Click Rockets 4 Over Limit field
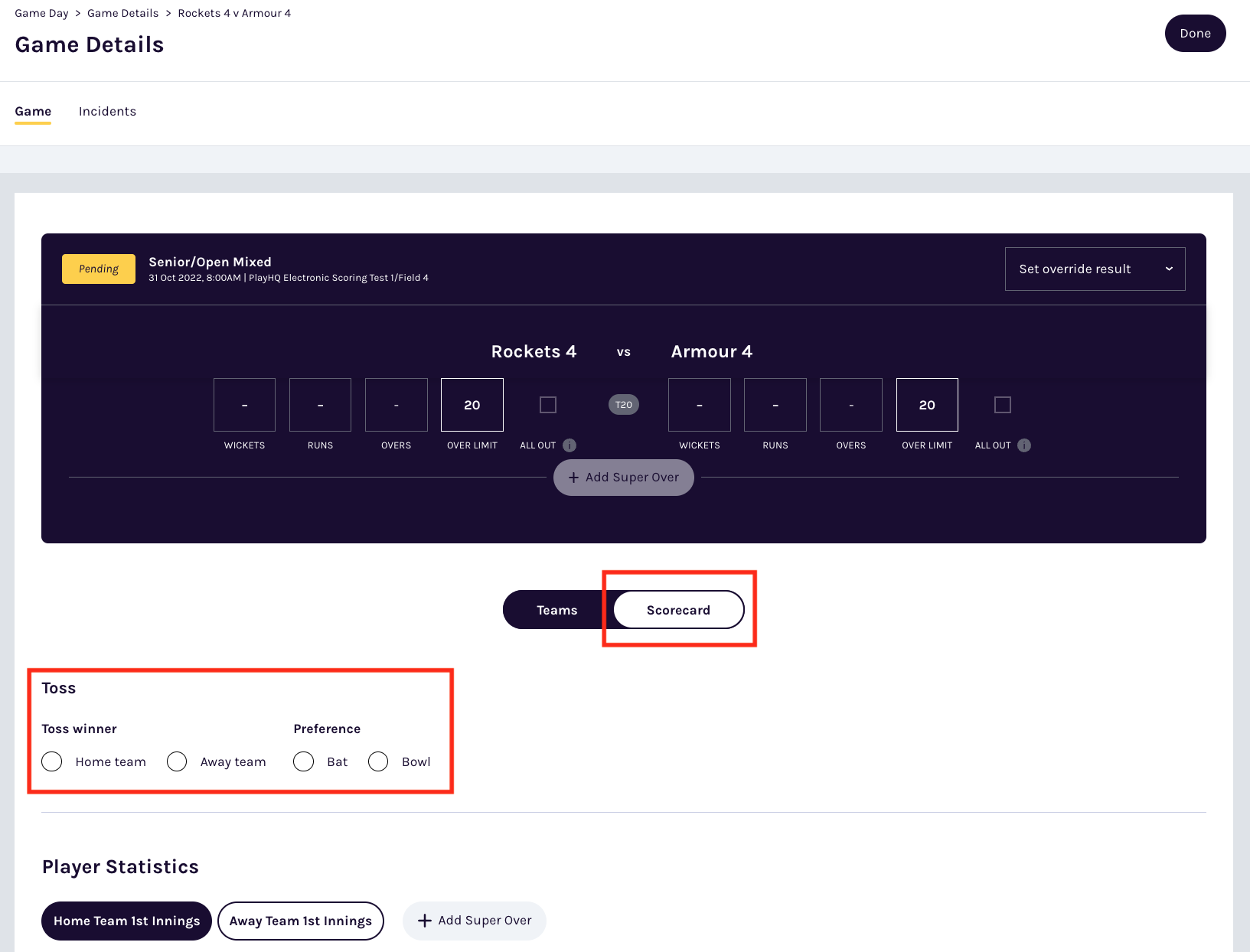 (472, 405)
